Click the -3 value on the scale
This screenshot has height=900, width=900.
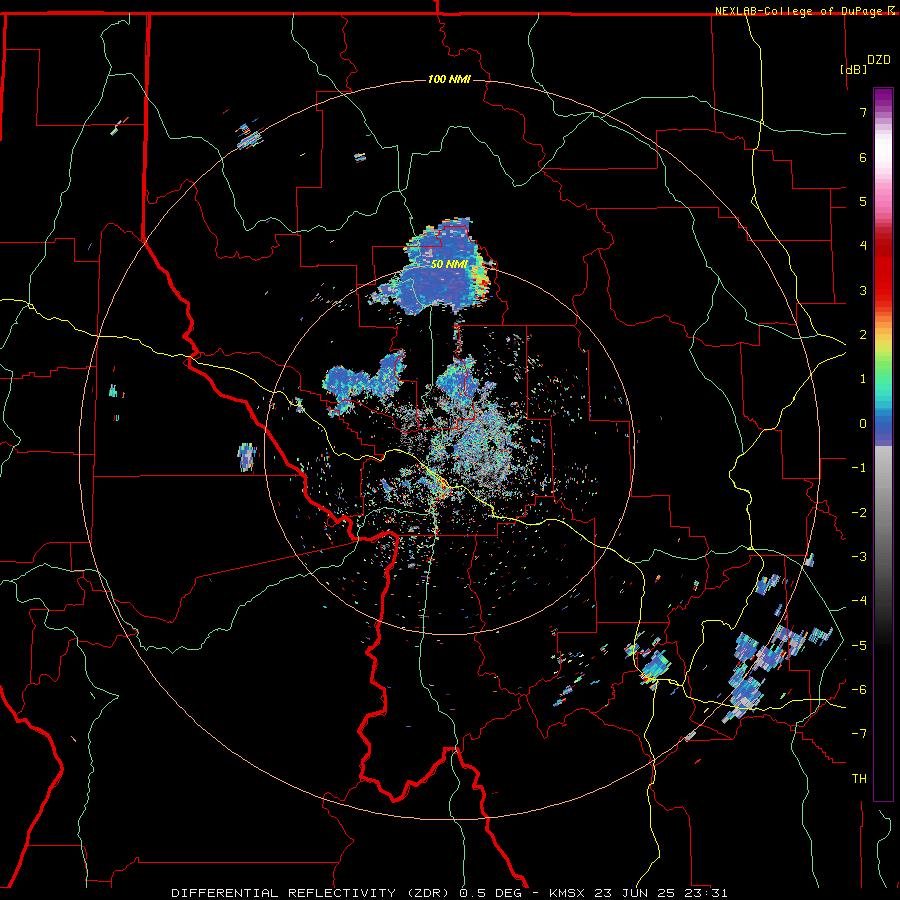tap(859, 557)
